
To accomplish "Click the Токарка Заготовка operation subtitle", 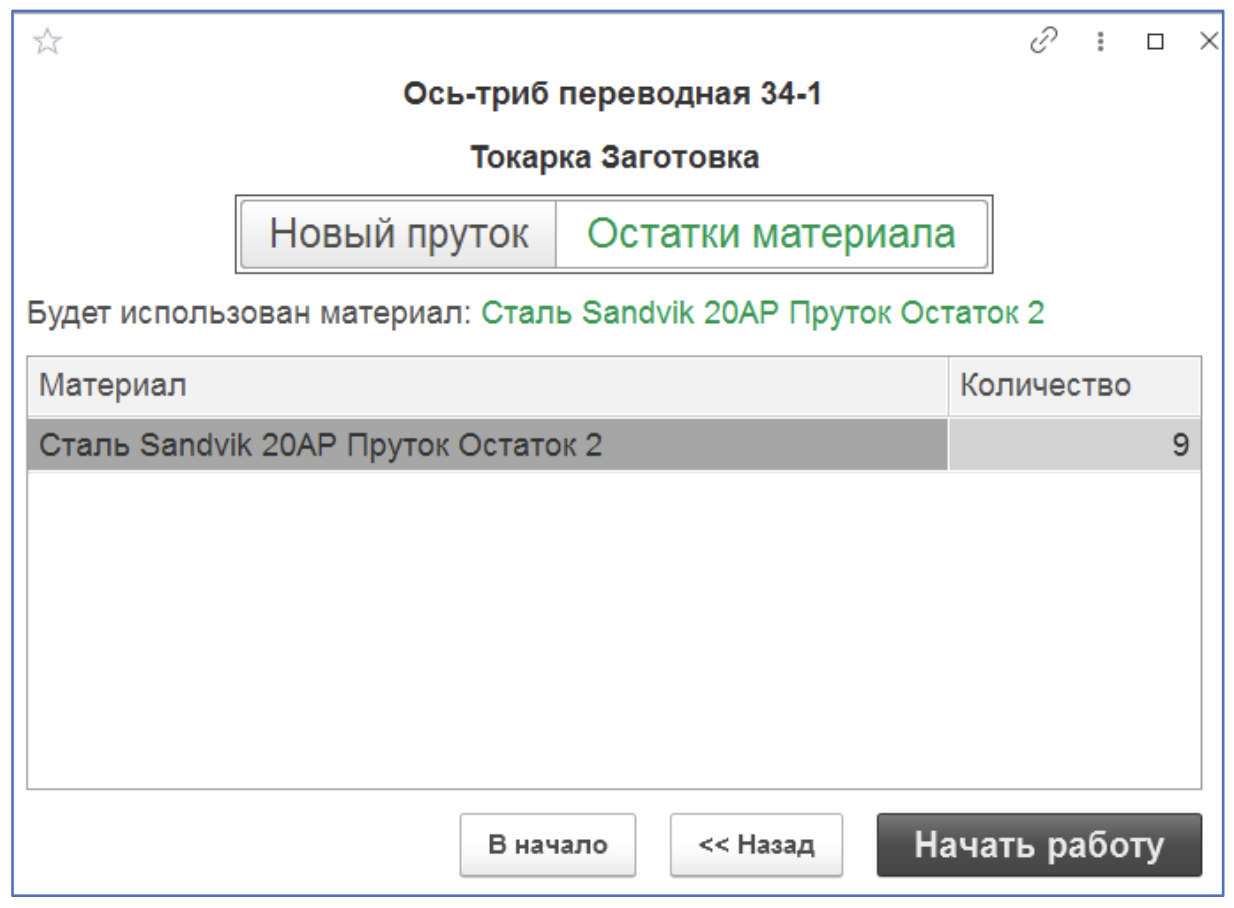I will pos(614,158).
